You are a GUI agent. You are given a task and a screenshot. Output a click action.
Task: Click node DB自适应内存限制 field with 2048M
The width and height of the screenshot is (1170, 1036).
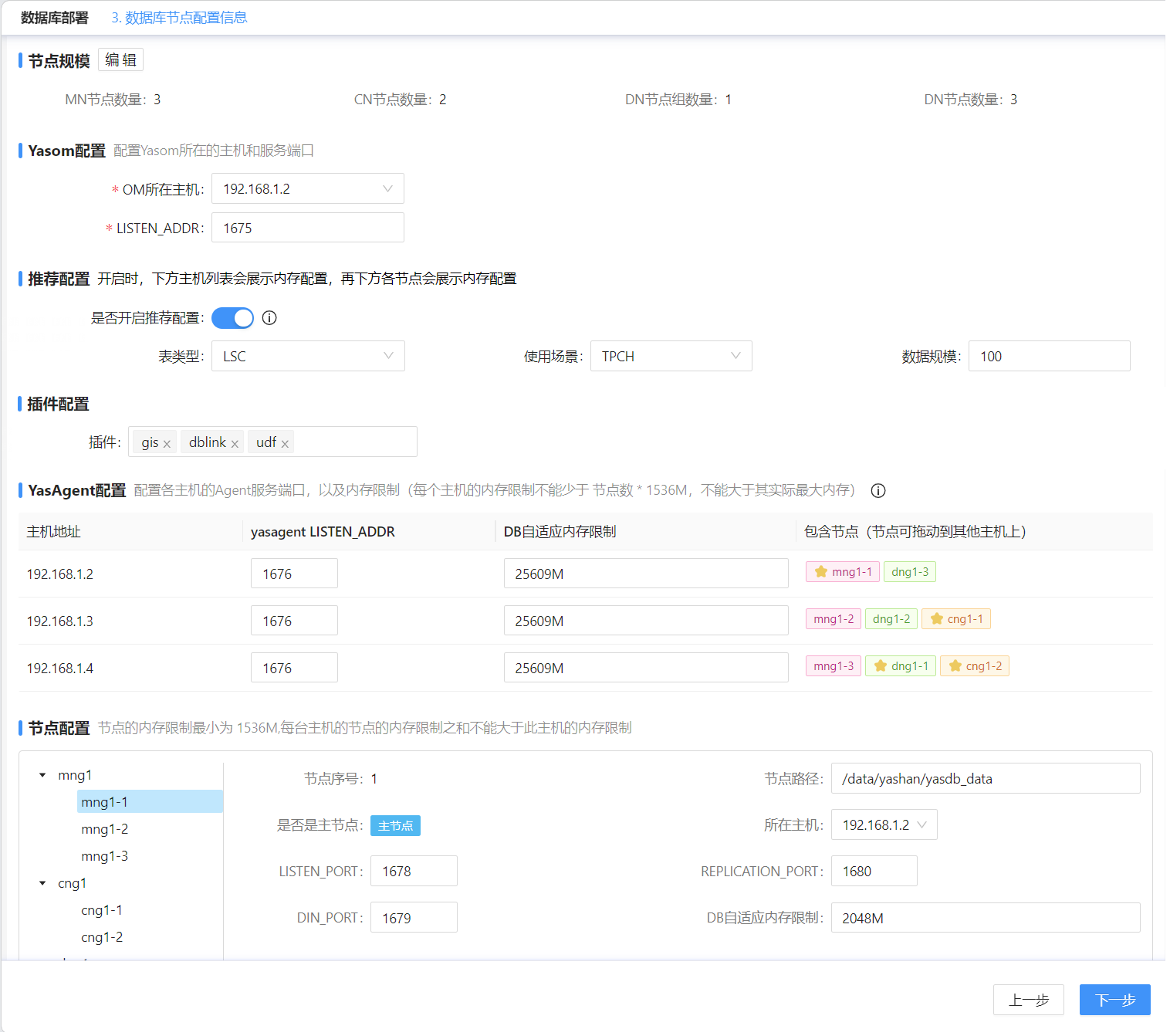coord(986,918)
